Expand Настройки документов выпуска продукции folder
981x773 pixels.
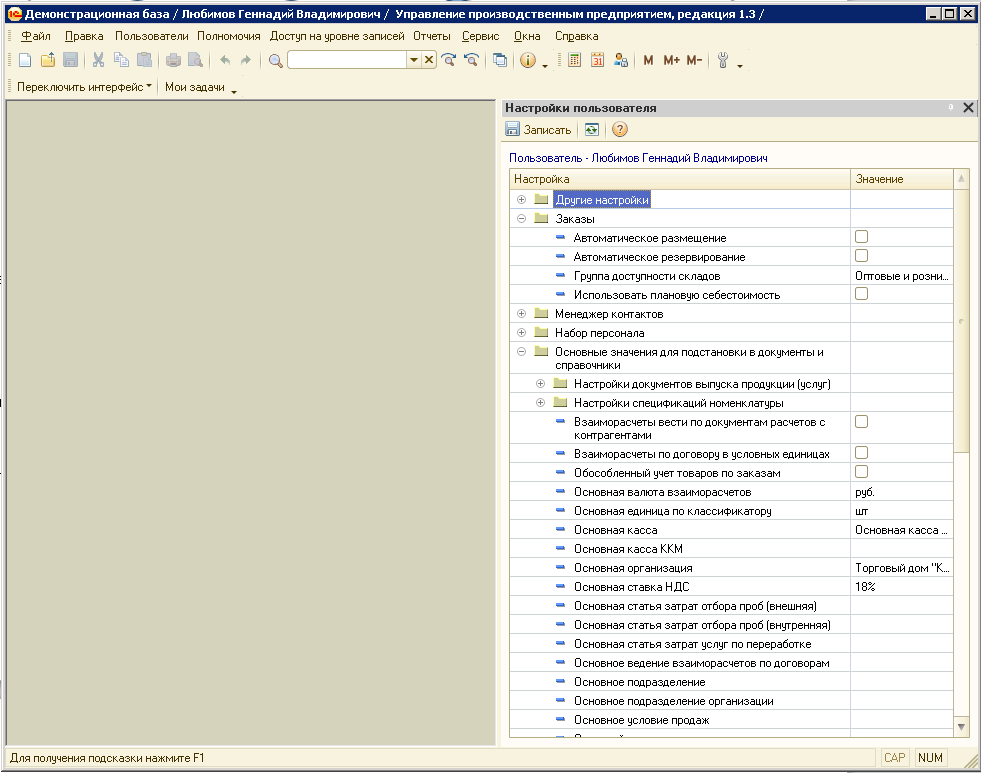(x=541, y=383)
